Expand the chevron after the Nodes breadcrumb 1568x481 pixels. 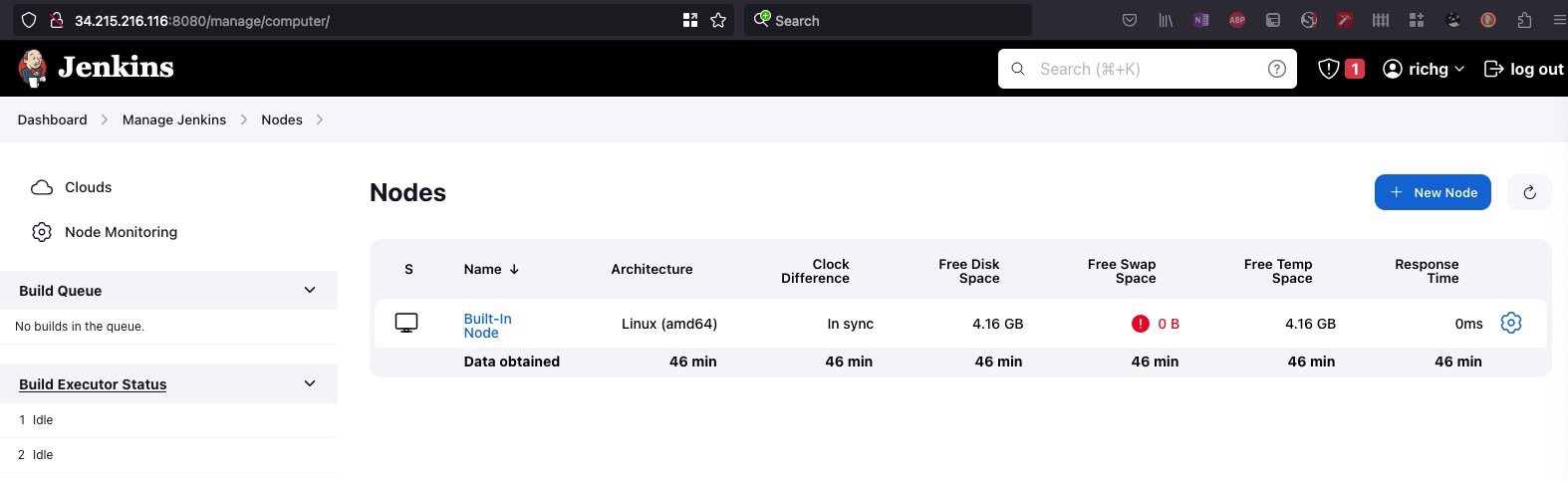(x=320, y=120)
